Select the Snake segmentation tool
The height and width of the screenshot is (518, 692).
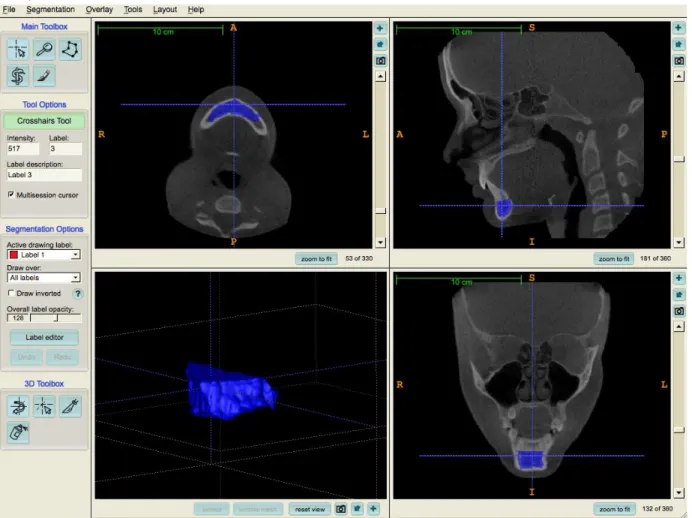click(18, 75)
